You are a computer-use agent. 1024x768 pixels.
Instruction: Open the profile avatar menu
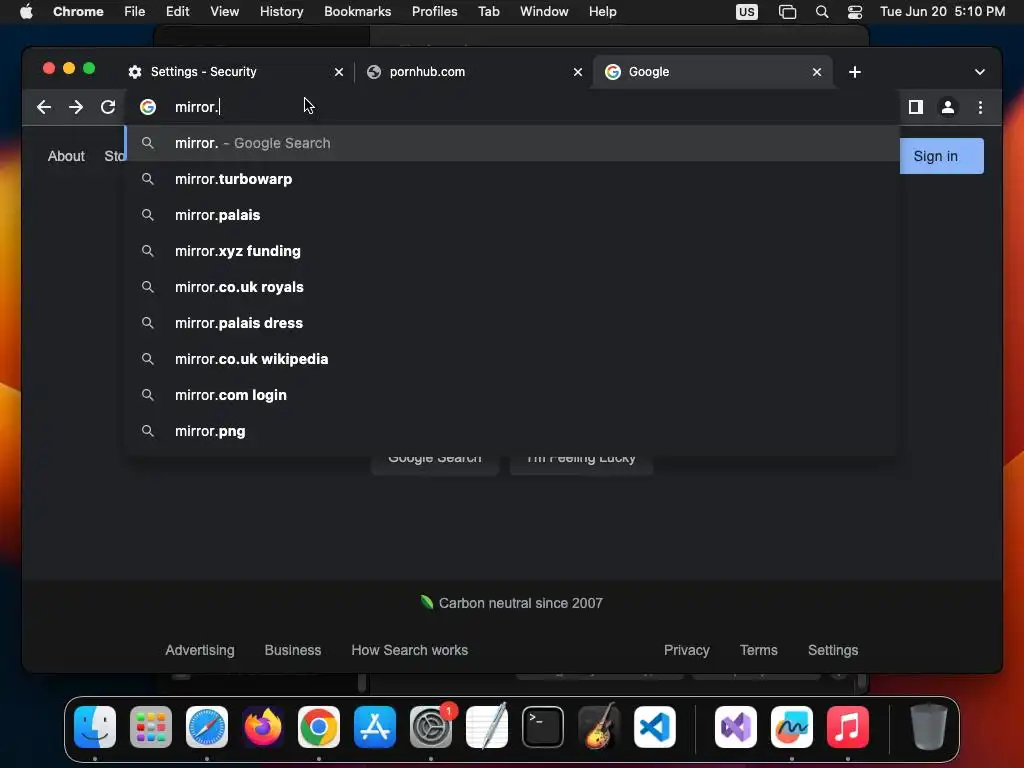(x=948, y=107)
